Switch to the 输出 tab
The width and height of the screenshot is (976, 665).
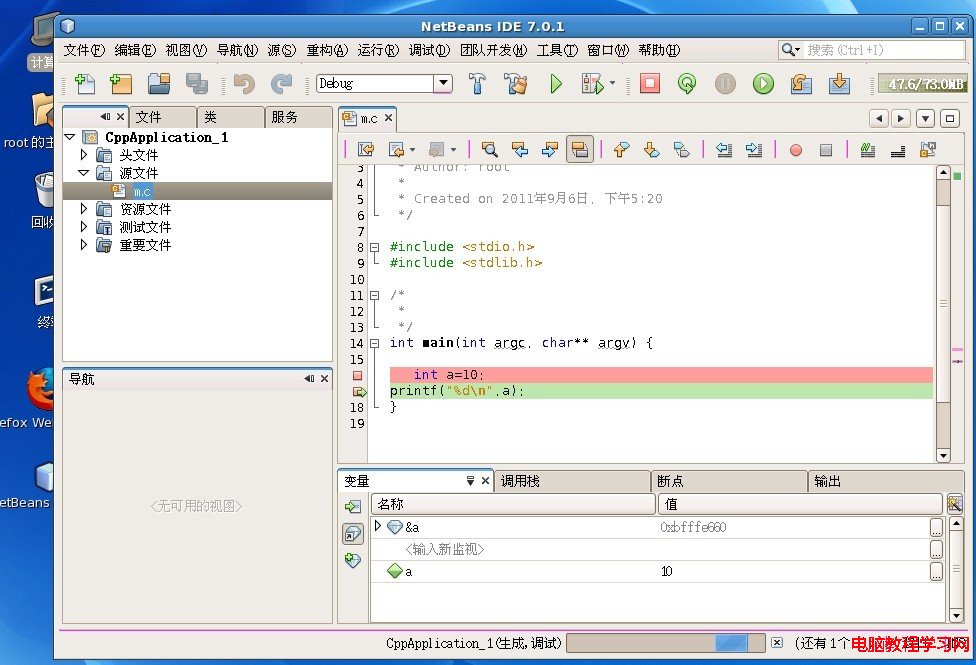click(x=886, y=481)
